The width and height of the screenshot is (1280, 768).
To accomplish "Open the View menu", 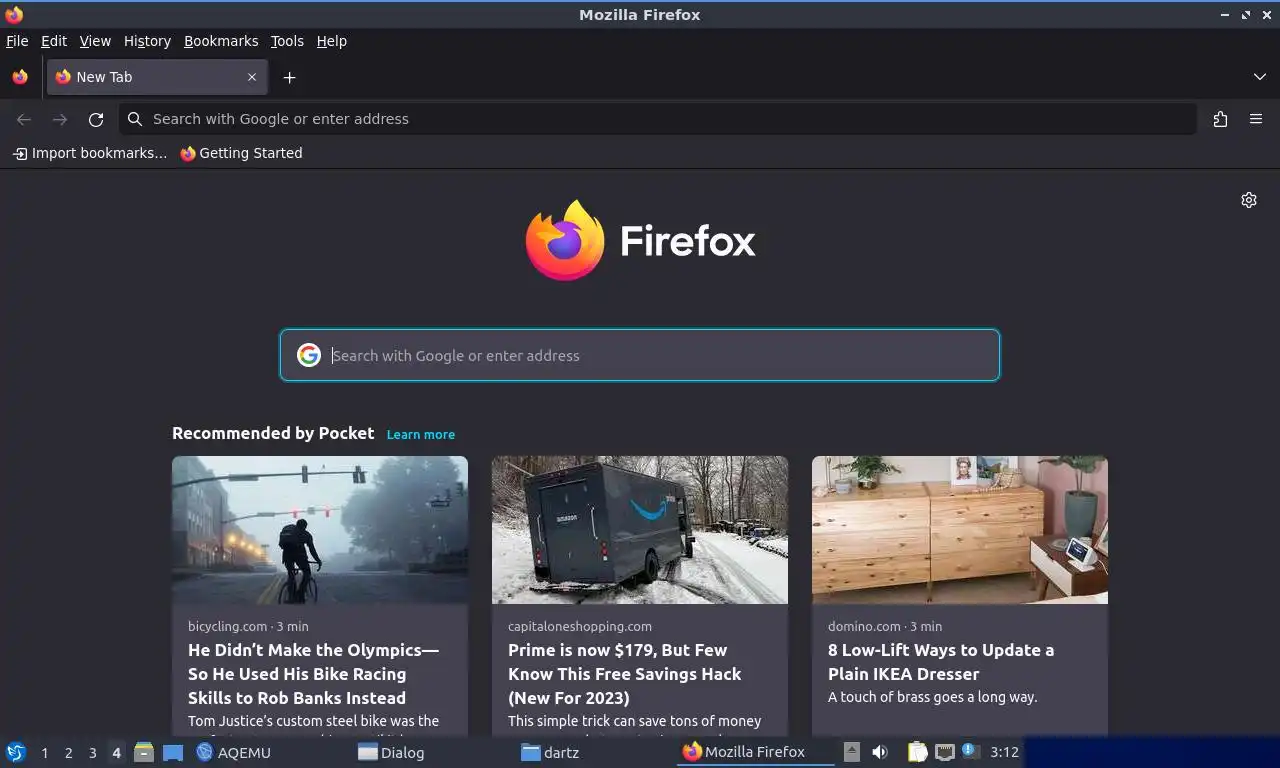I will click(x=95, y=41).
